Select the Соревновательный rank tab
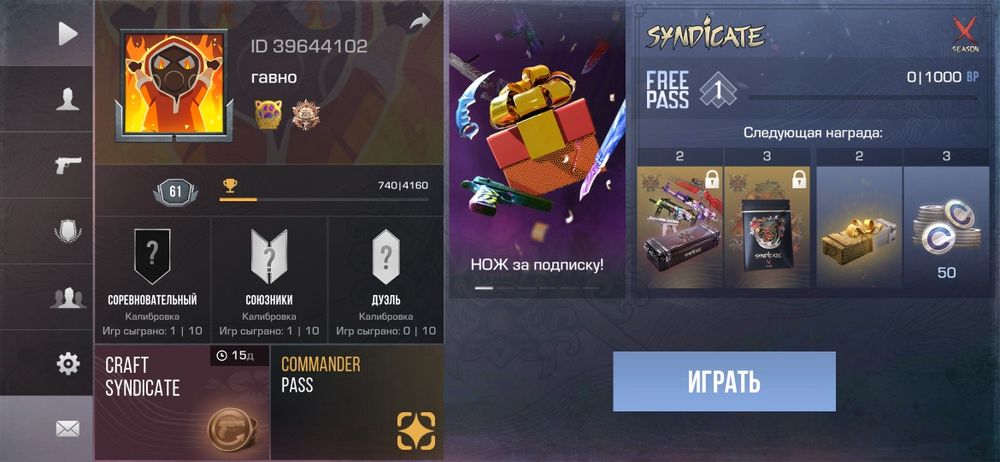Viewport: 1000px width, 462px height. click(152, 281)
